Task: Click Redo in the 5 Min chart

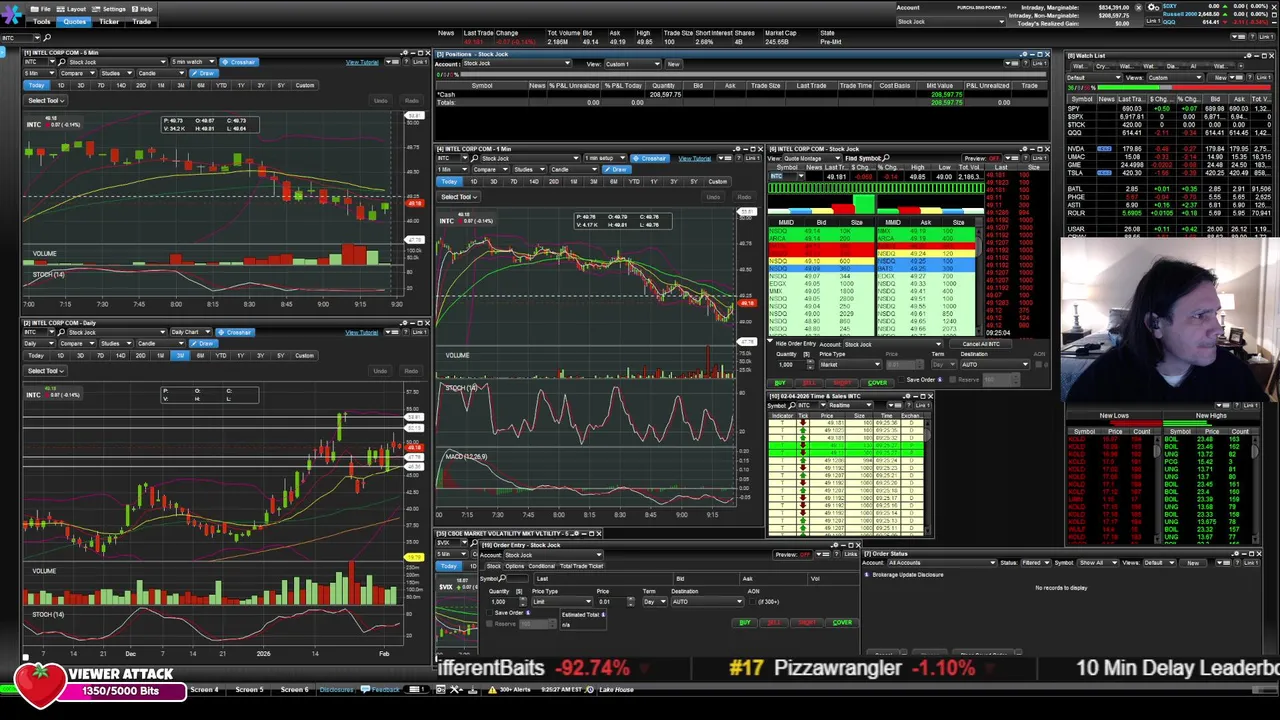Action: click(x=411, y=101)
